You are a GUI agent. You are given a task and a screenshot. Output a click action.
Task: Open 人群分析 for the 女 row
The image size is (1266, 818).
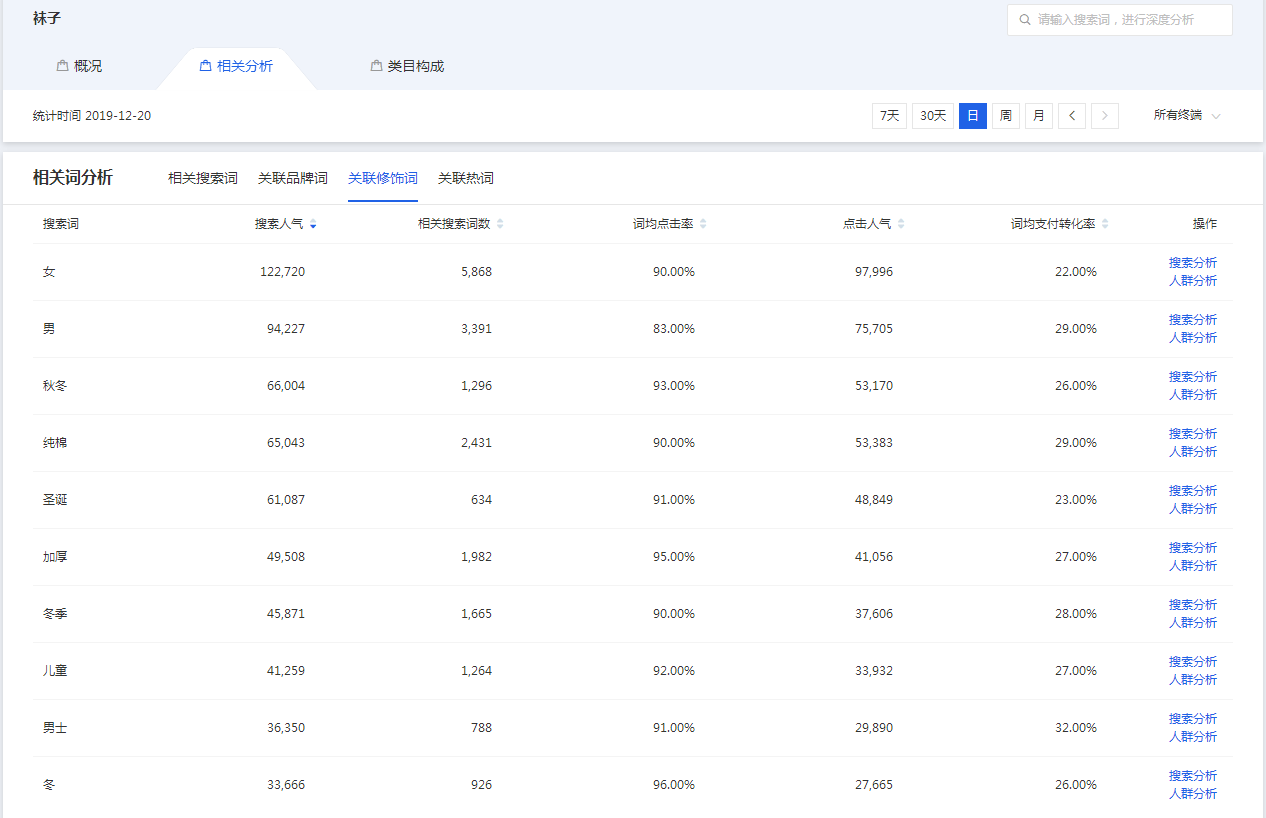click(x=1193, y=281)
